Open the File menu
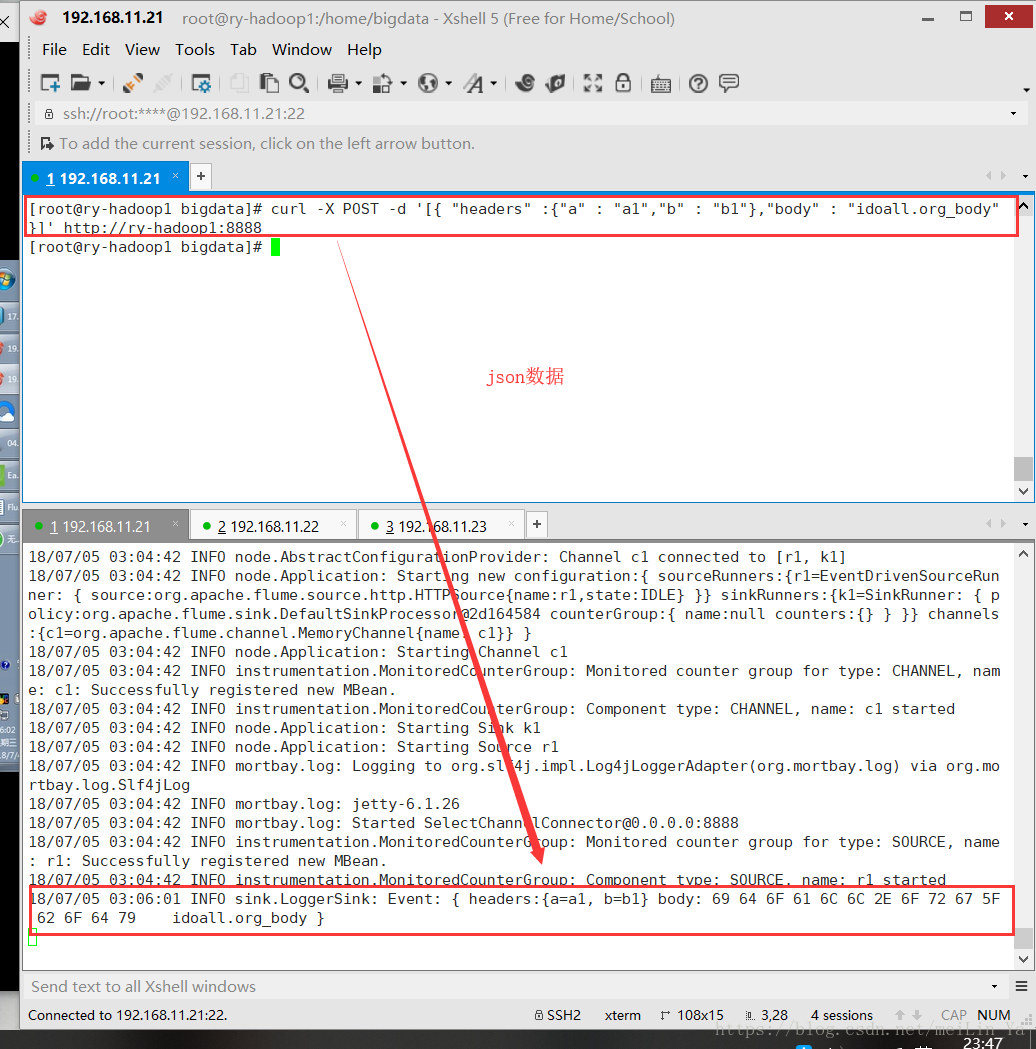The image size is (1036, 1049). [54, 50]
